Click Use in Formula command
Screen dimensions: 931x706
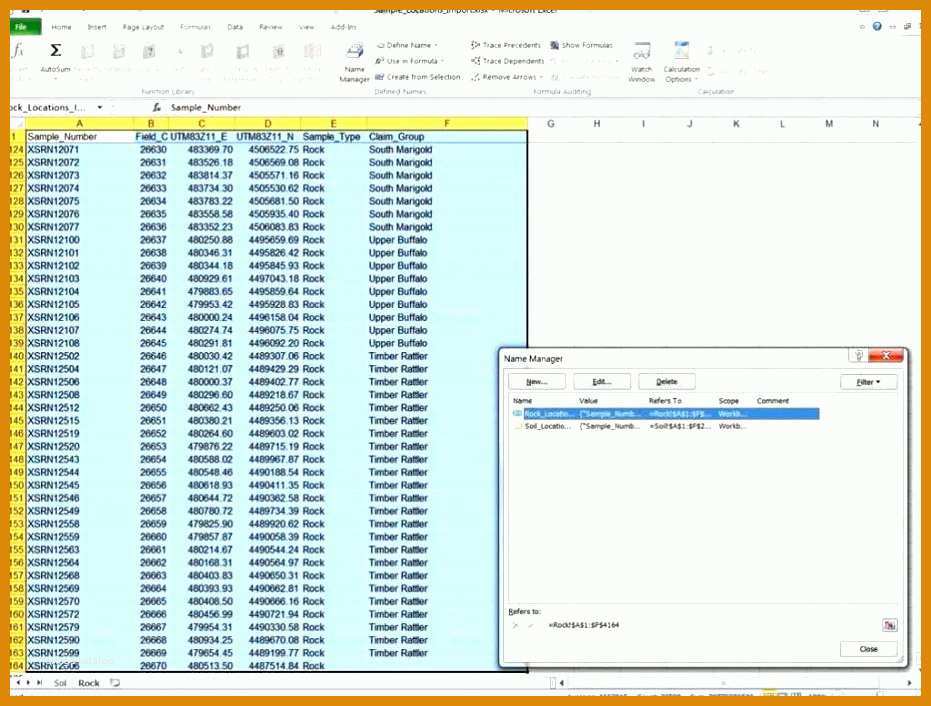click(411, 61)
